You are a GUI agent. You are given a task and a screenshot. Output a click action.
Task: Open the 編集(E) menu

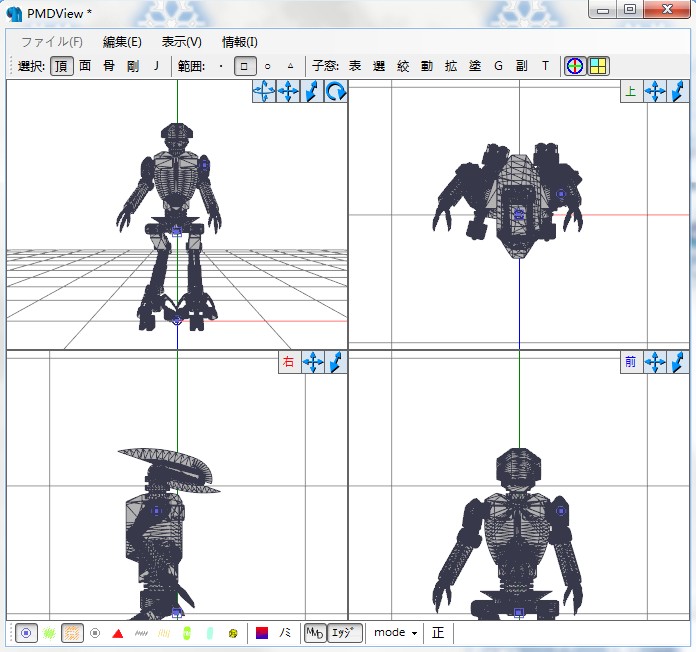point(122,42)
